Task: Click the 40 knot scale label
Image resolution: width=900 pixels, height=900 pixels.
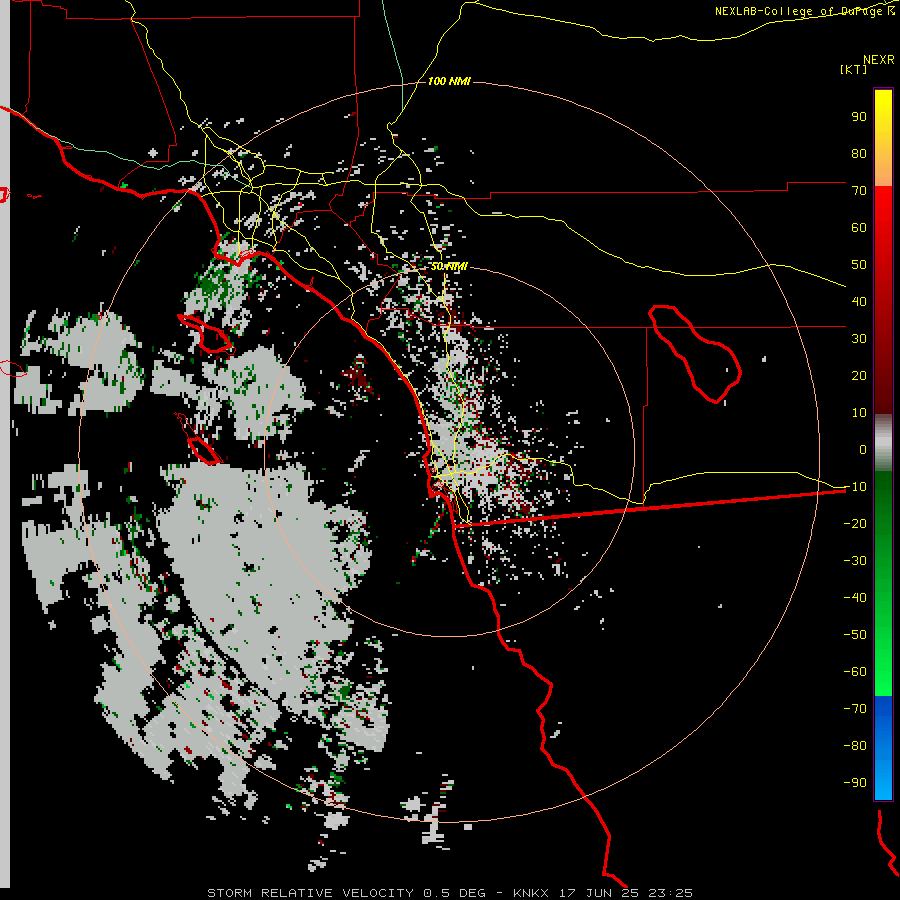Action: pos(859,301)
